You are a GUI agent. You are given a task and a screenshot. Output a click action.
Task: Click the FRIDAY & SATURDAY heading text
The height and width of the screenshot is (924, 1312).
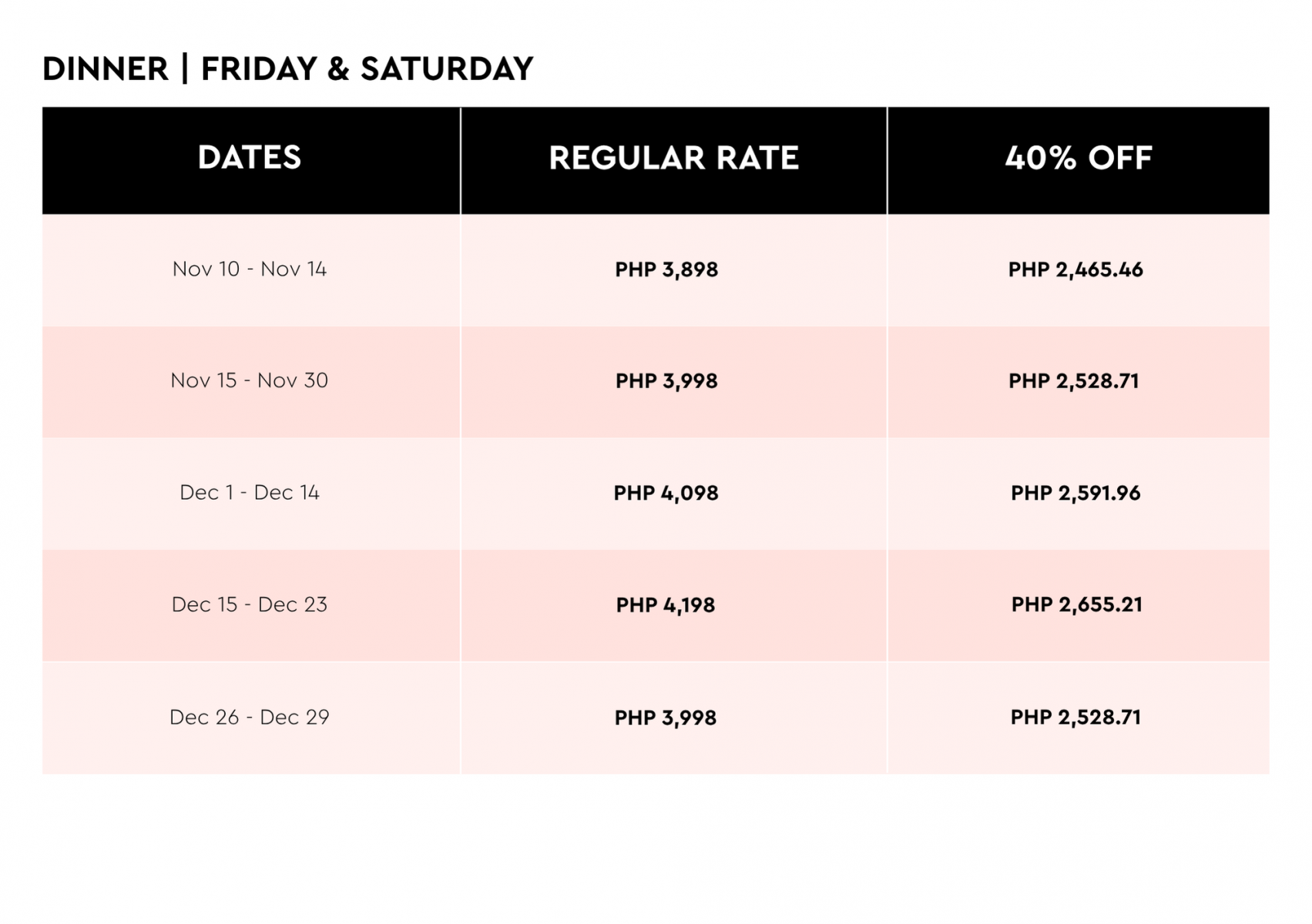pos(367,69)
